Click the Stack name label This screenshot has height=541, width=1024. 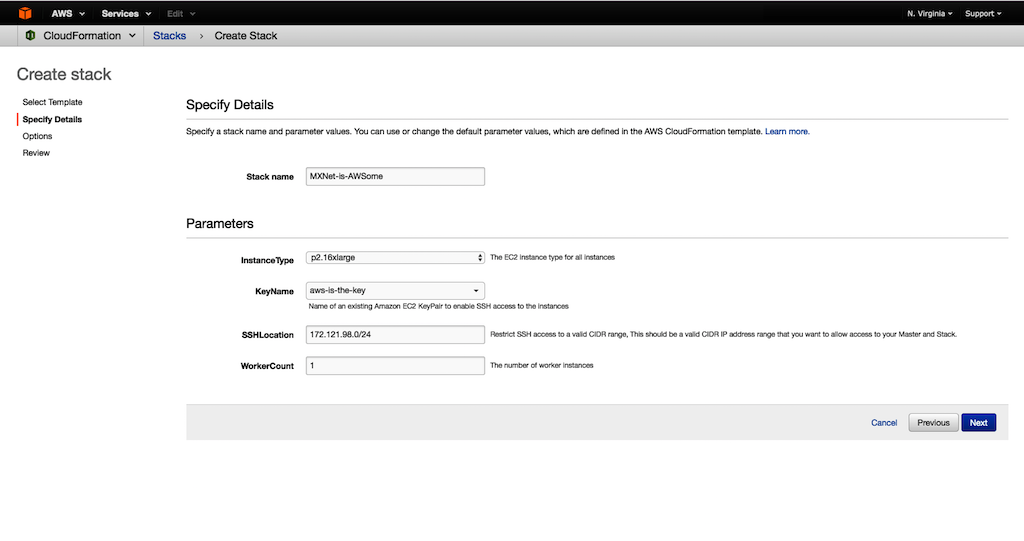tap(270, 176)
